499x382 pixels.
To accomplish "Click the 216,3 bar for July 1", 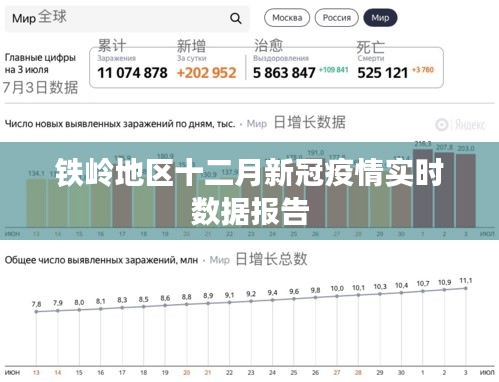I will pyautogui.click(x=423, y=188).
